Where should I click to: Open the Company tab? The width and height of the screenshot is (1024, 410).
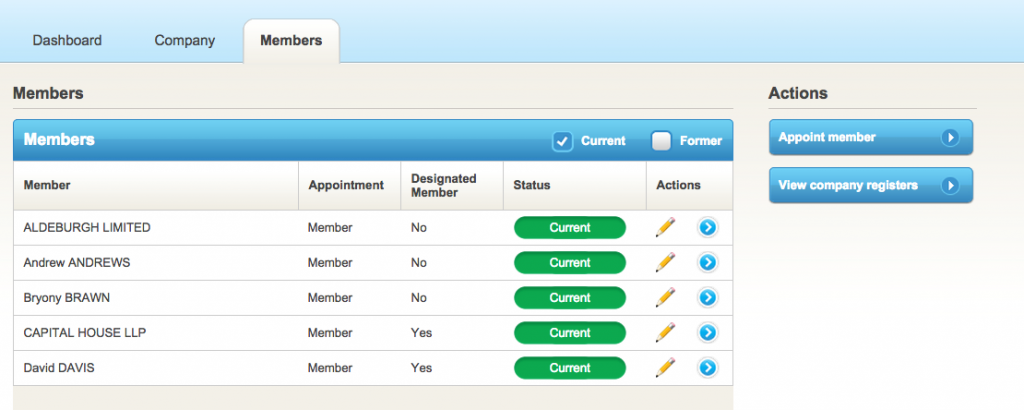coord(184,41)
